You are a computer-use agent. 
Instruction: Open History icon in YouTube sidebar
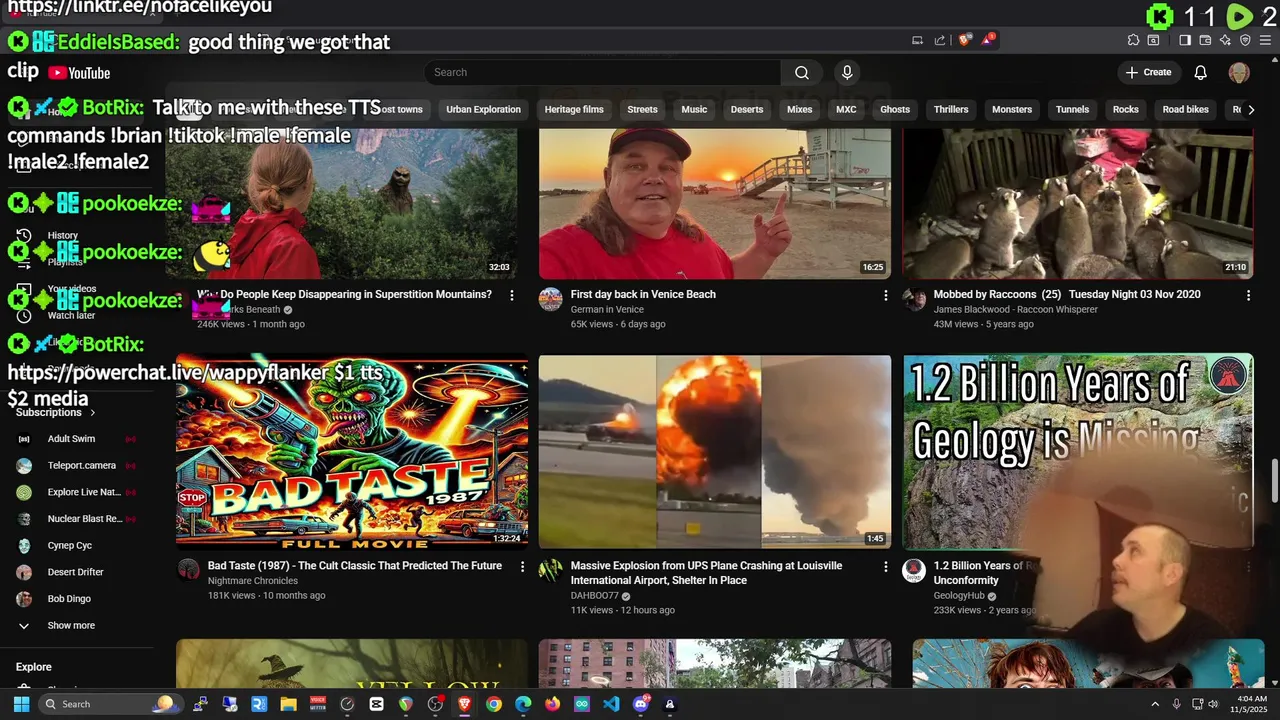coord(24,236)
